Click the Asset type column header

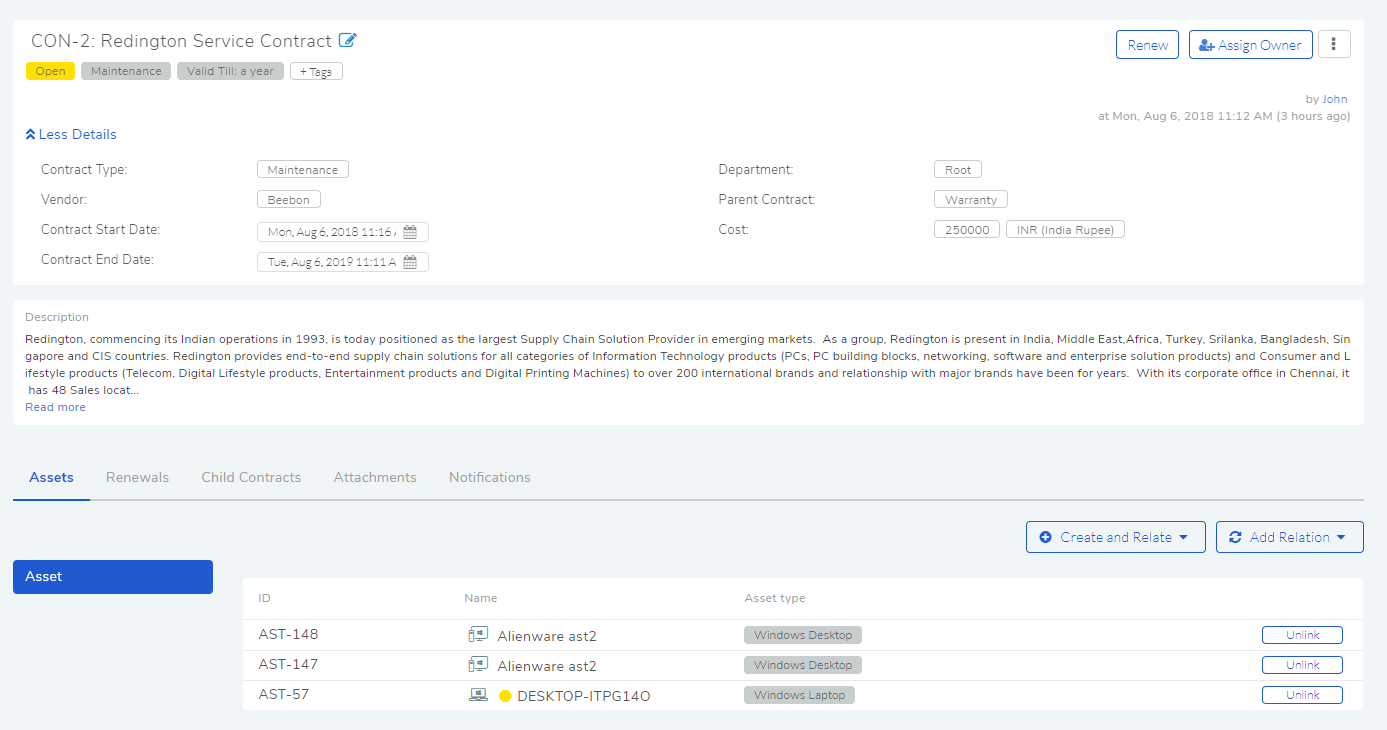click(775, 598)
